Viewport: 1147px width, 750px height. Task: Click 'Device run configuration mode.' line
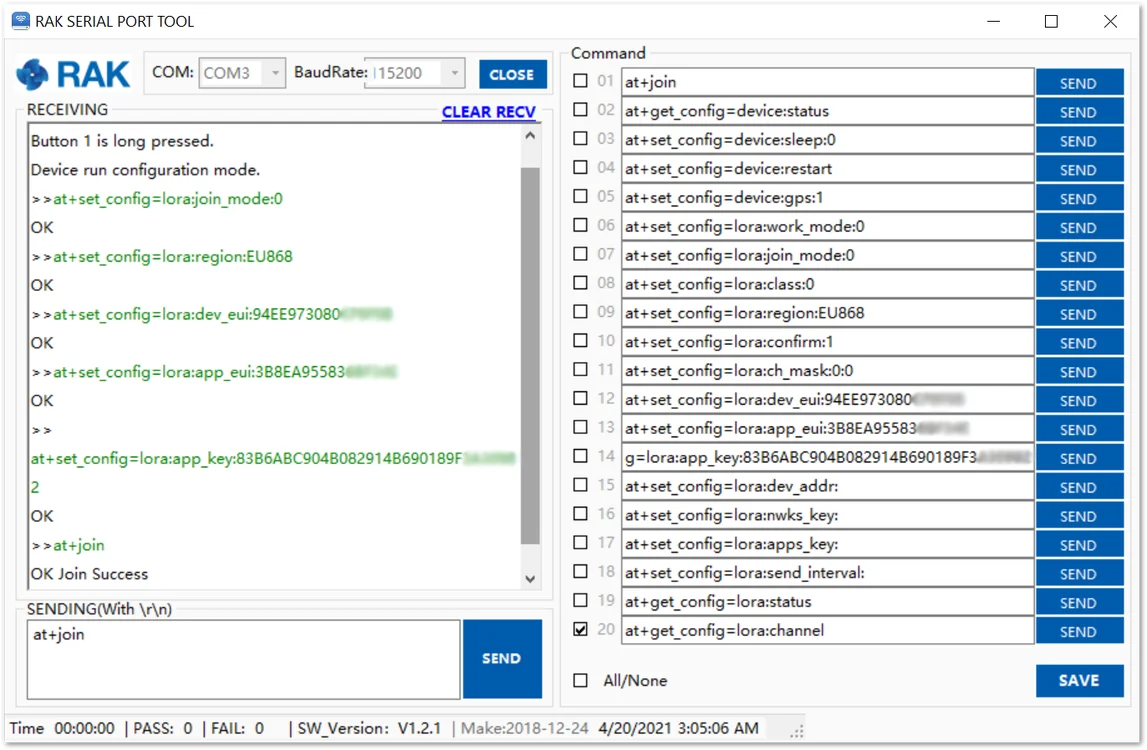[x=146, y=170]
